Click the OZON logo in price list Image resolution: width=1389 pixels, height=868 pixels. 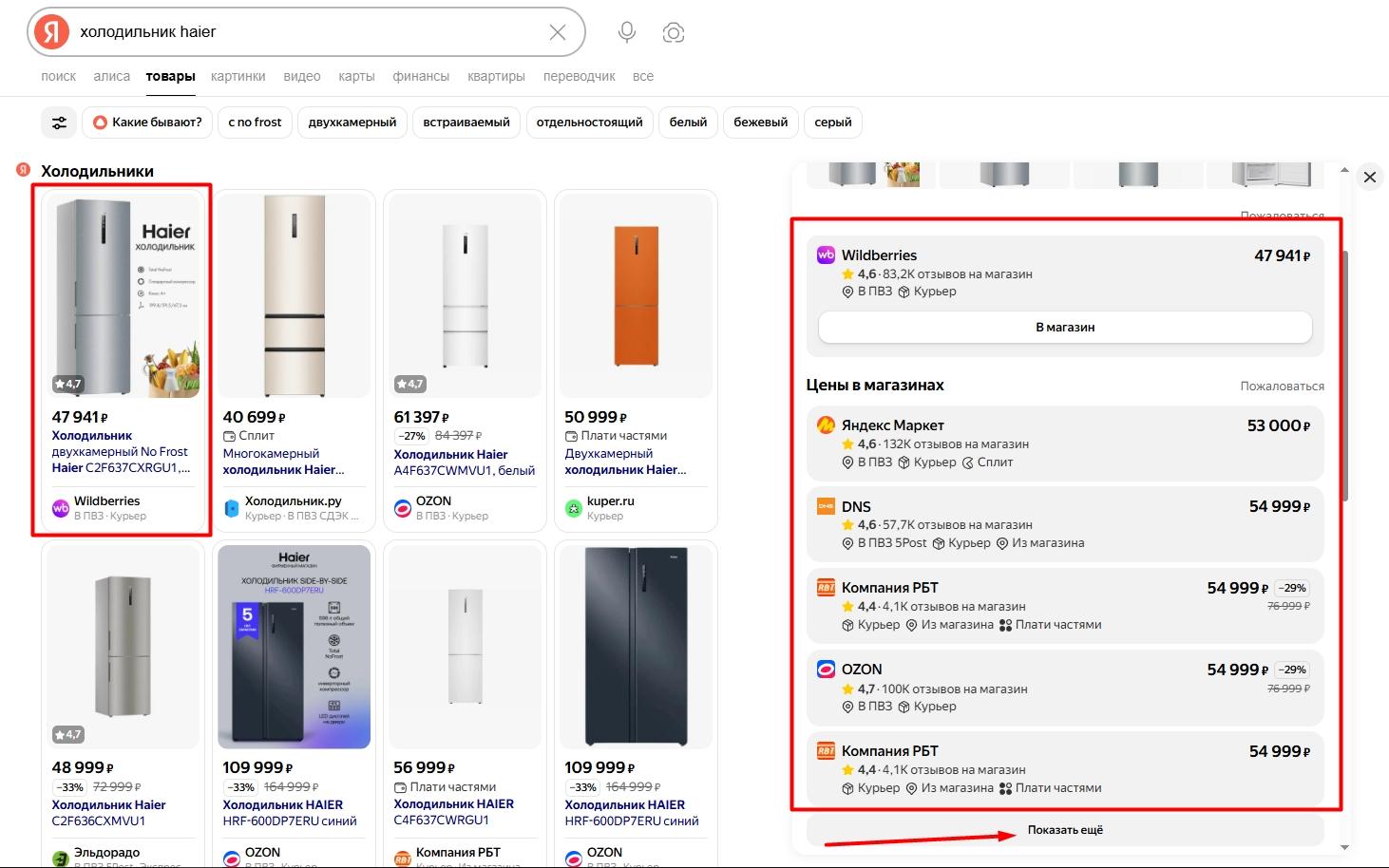[x=827, y=669]
